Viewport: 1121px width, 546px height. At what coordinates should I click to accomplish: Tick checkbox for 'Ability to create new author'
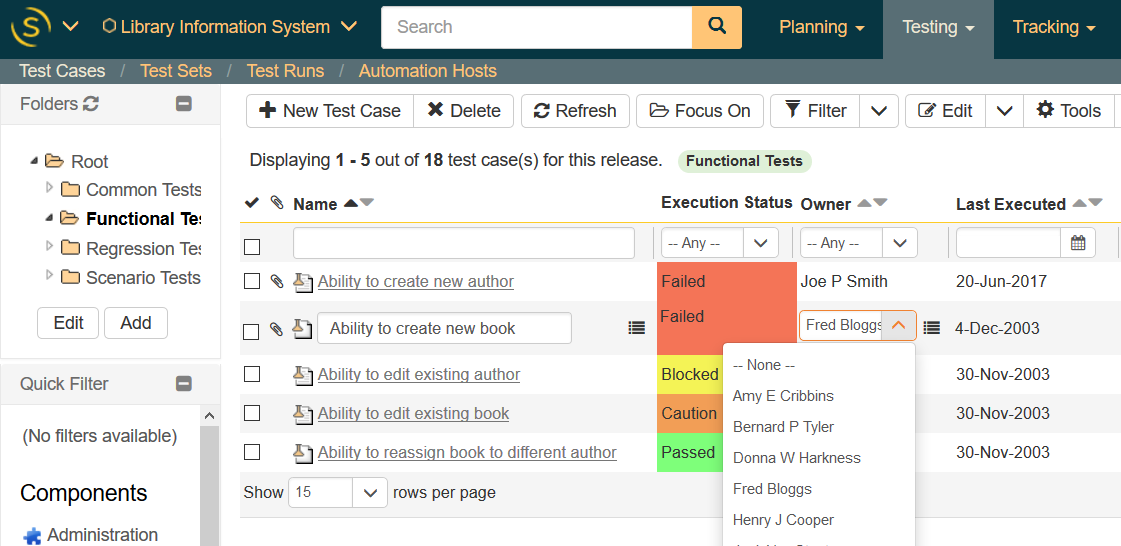[x=252, y=282]
